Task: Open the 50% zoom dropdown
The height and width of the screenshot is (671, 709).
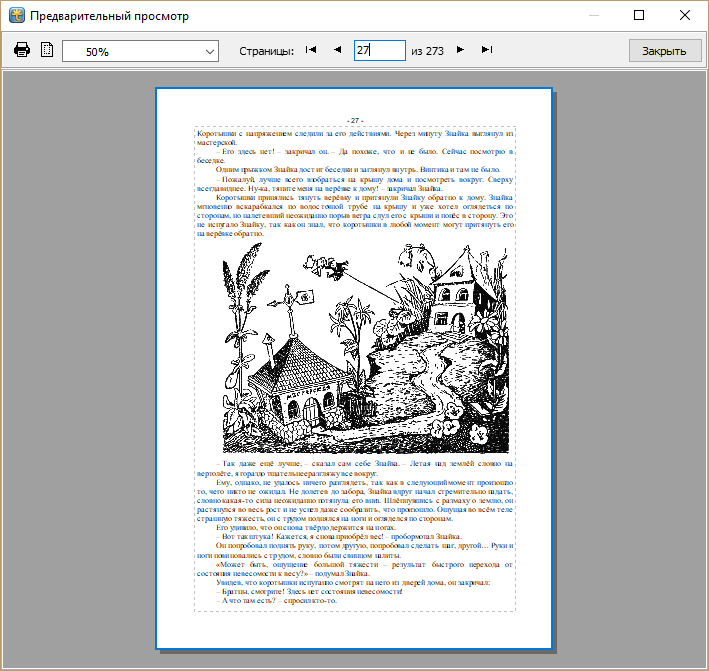Action: click(x=140, y=51)
